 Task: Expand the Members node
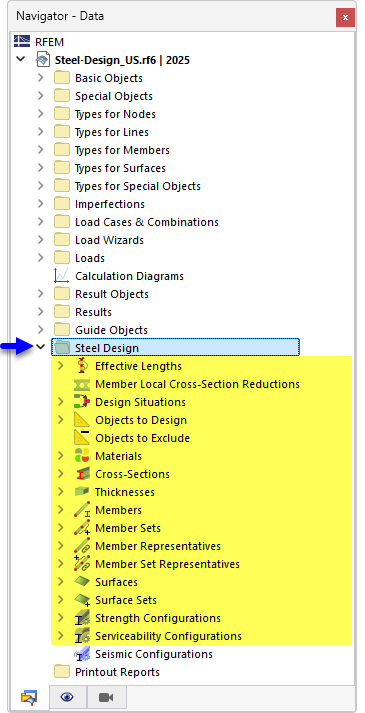click(x=61, y=510)
